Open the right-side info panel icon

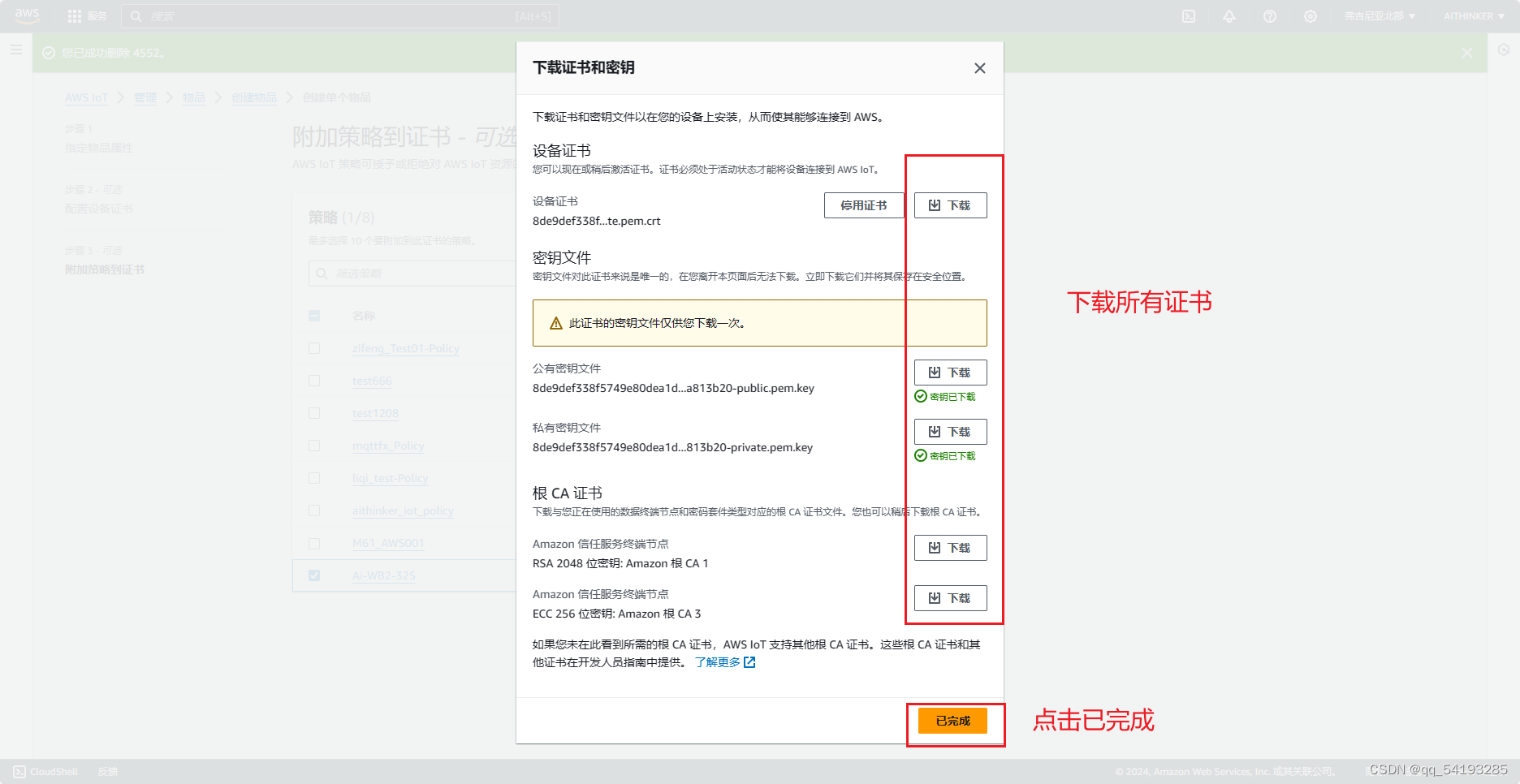(1504, 50)
